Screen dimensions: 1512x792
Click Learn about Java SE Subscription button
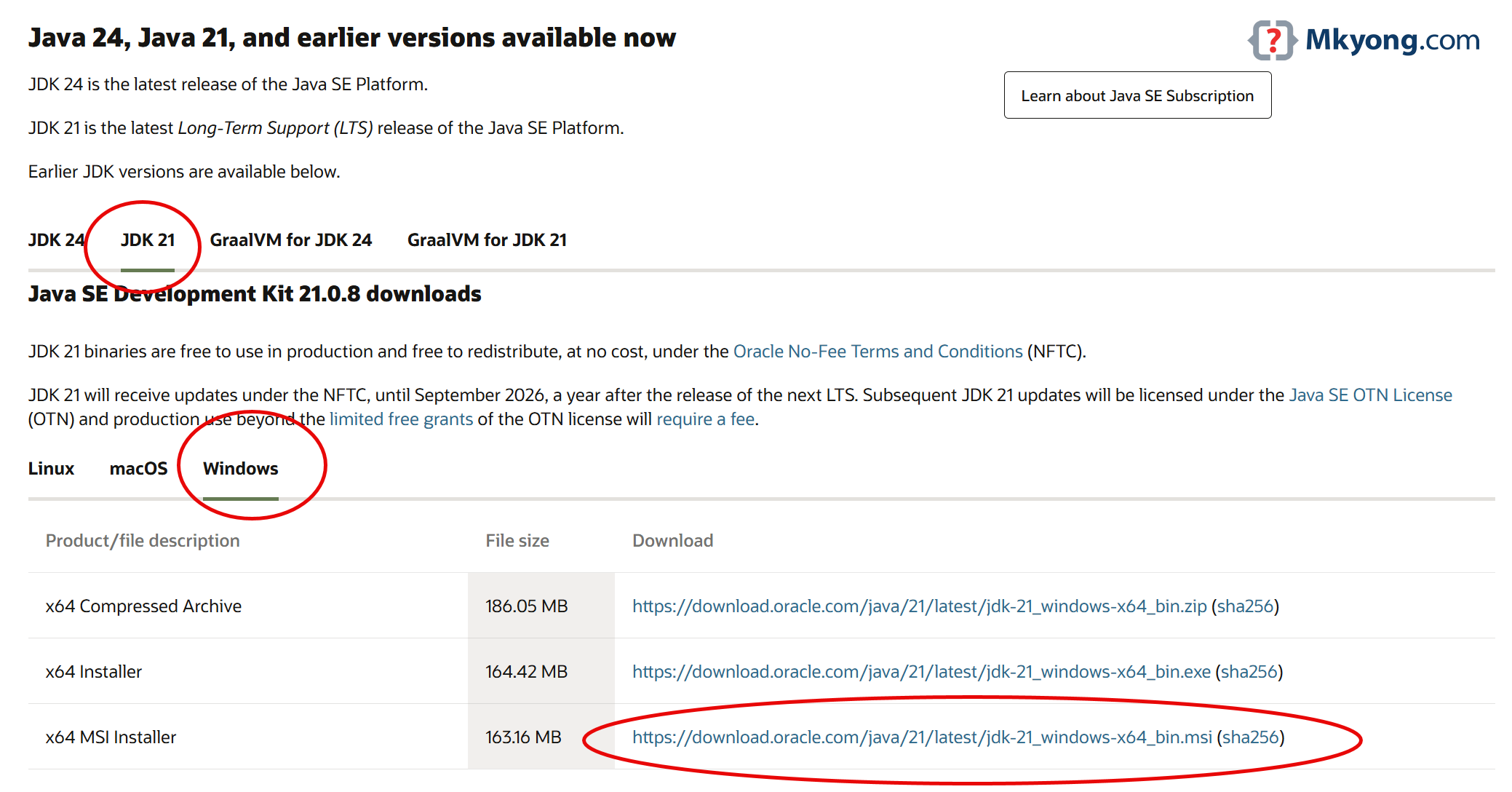pos(1137,95)
